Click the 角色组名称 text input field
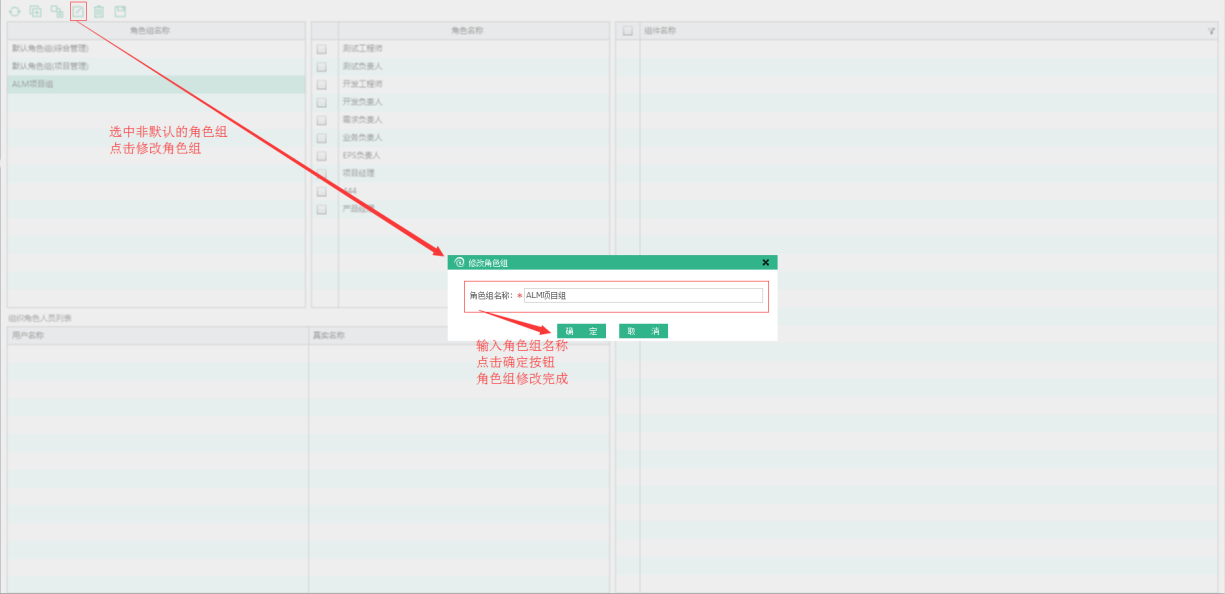The width and height of the screenshot is (1225, 594). pos(642,296)
